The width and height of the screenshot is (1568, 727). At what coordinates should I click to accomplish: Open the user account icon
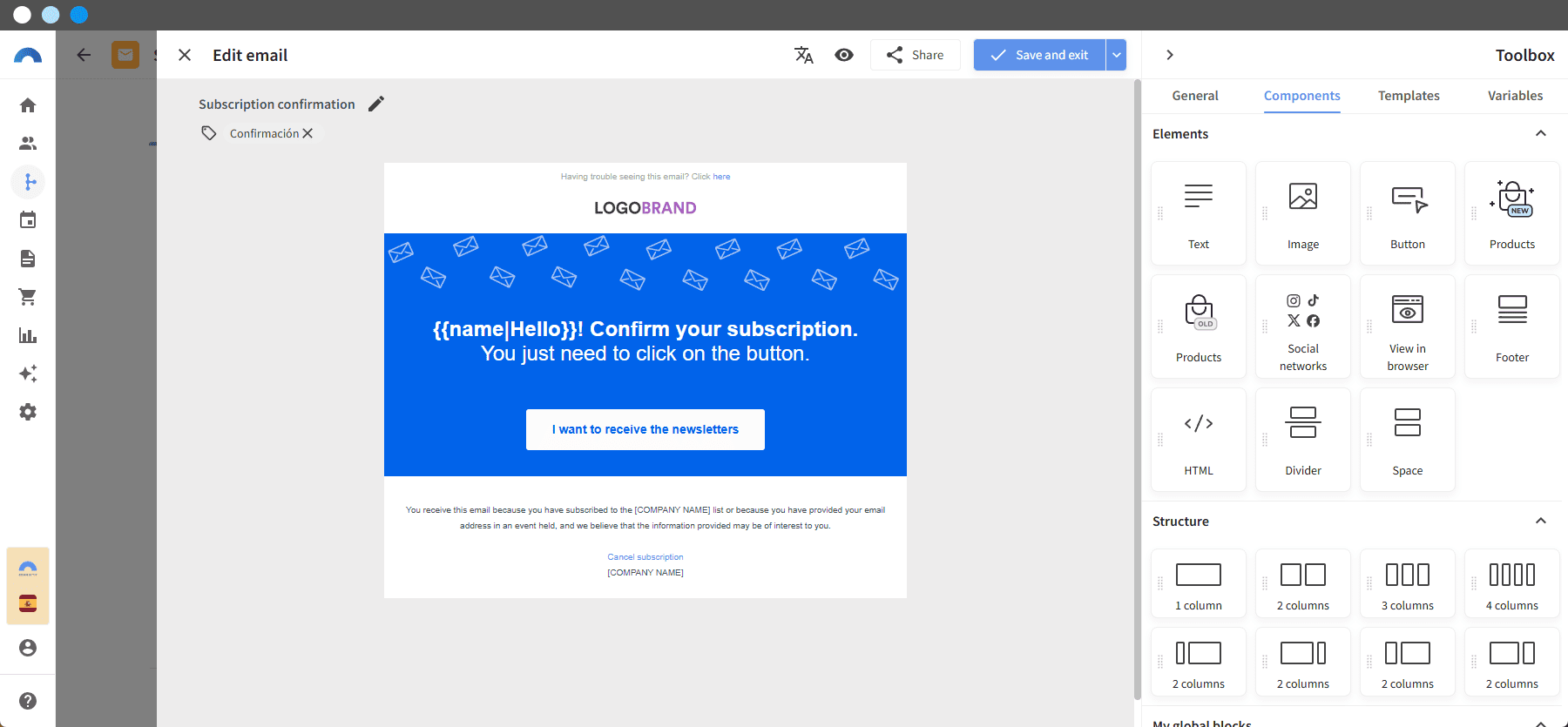28,648
